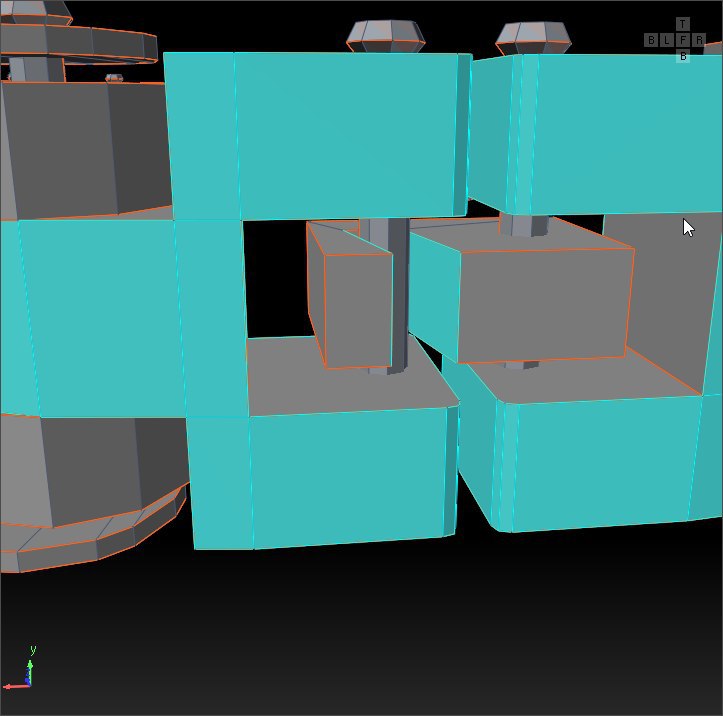
Task: Switch to Left view with L button
Action: [x=667, y=40]
